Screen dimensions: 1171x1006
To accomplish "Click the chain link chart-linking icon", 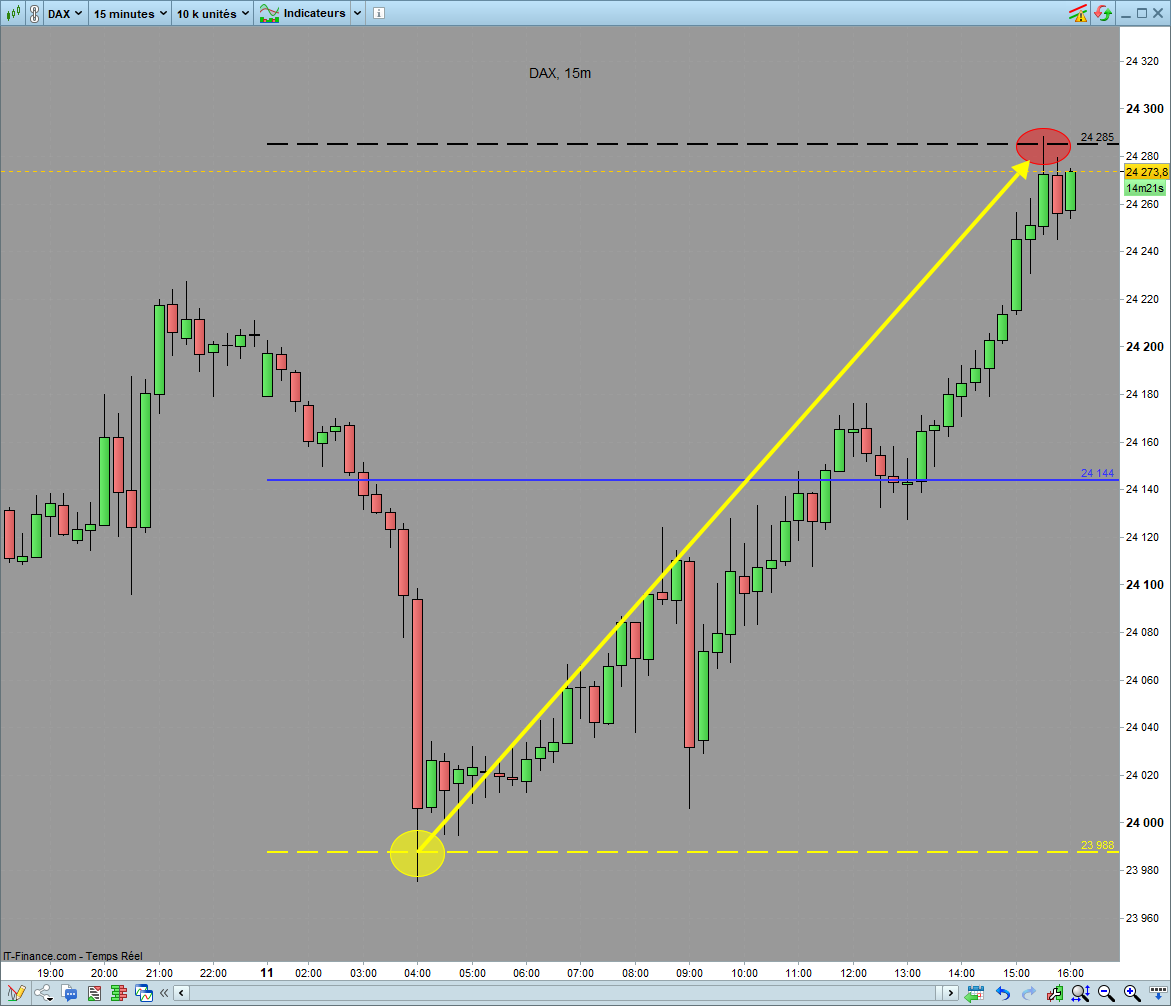I will coord(34,13).
